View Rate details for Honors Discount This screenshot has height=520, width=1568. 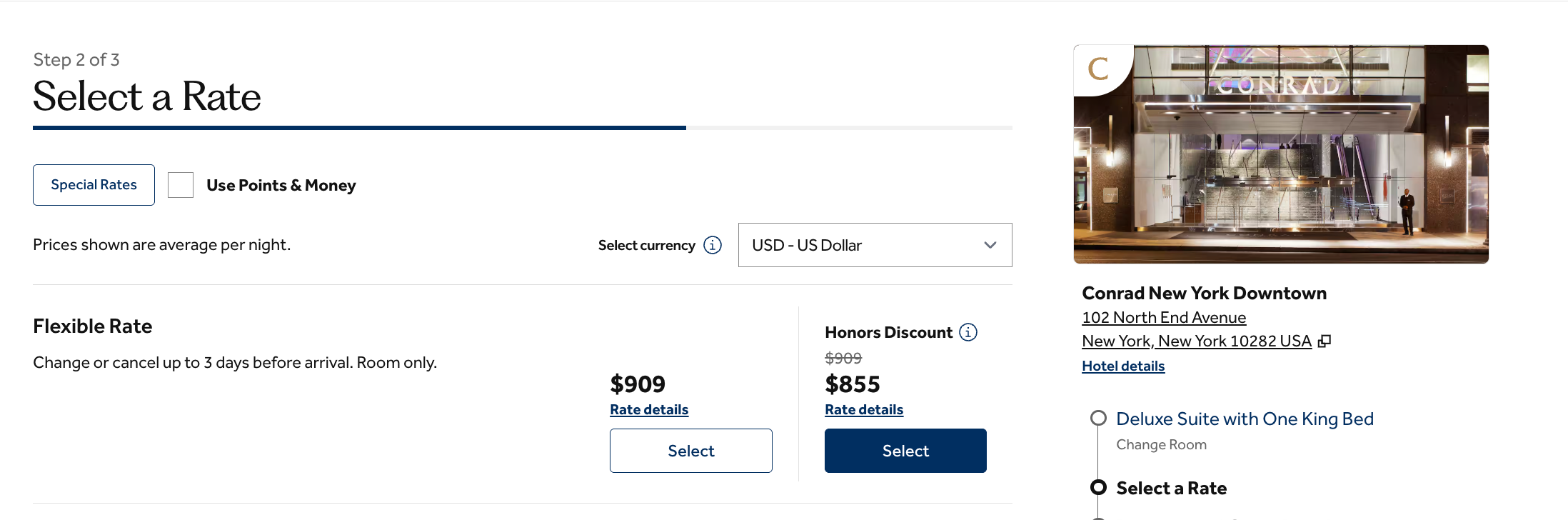(864, 410)
